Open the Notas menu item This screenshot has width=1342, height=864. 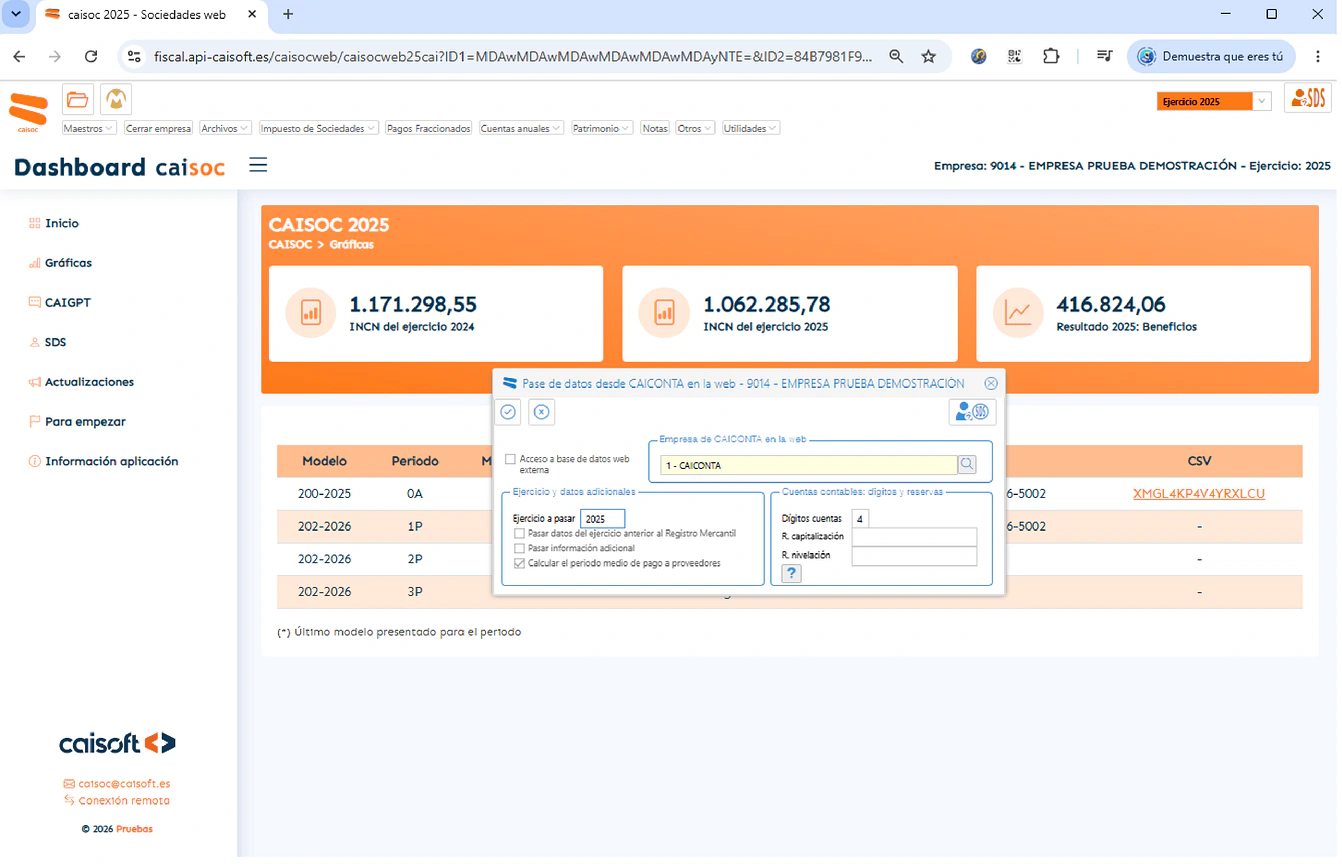click(x=655, y=128)
